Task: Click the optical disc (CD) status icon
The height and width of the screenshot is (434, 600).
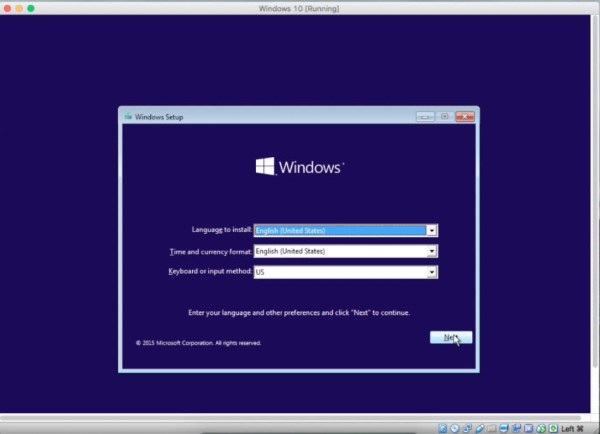Action: click(x=455, y=428)
